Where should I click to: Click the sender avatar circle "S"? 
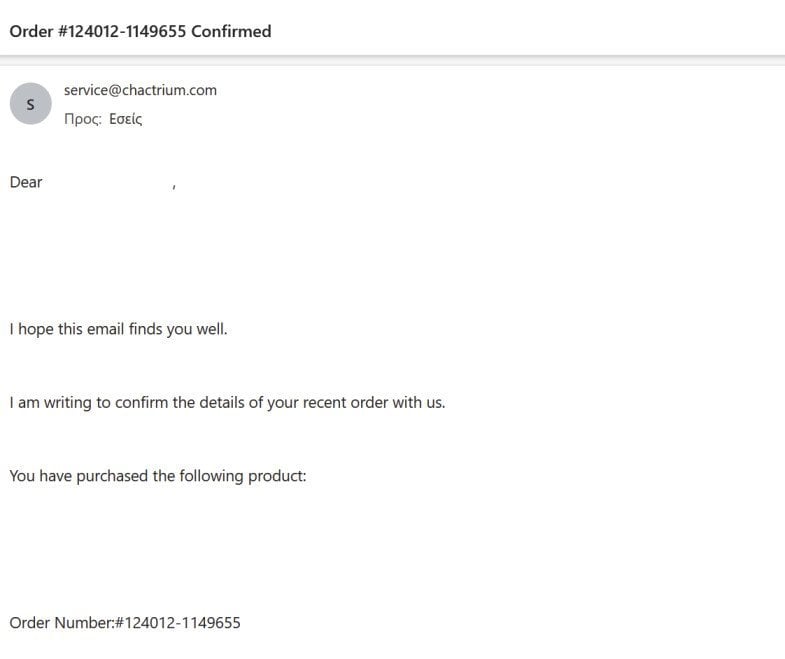pyautogui.click(x=31, y=104)
